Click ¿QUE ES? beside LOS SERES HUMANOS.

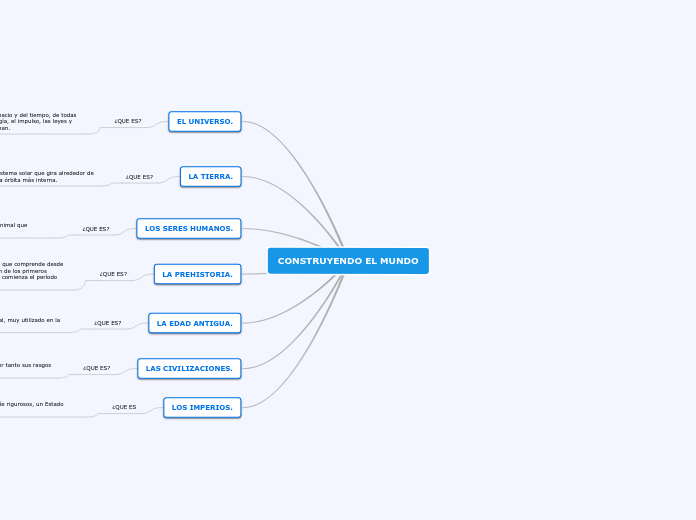point(96,229)
